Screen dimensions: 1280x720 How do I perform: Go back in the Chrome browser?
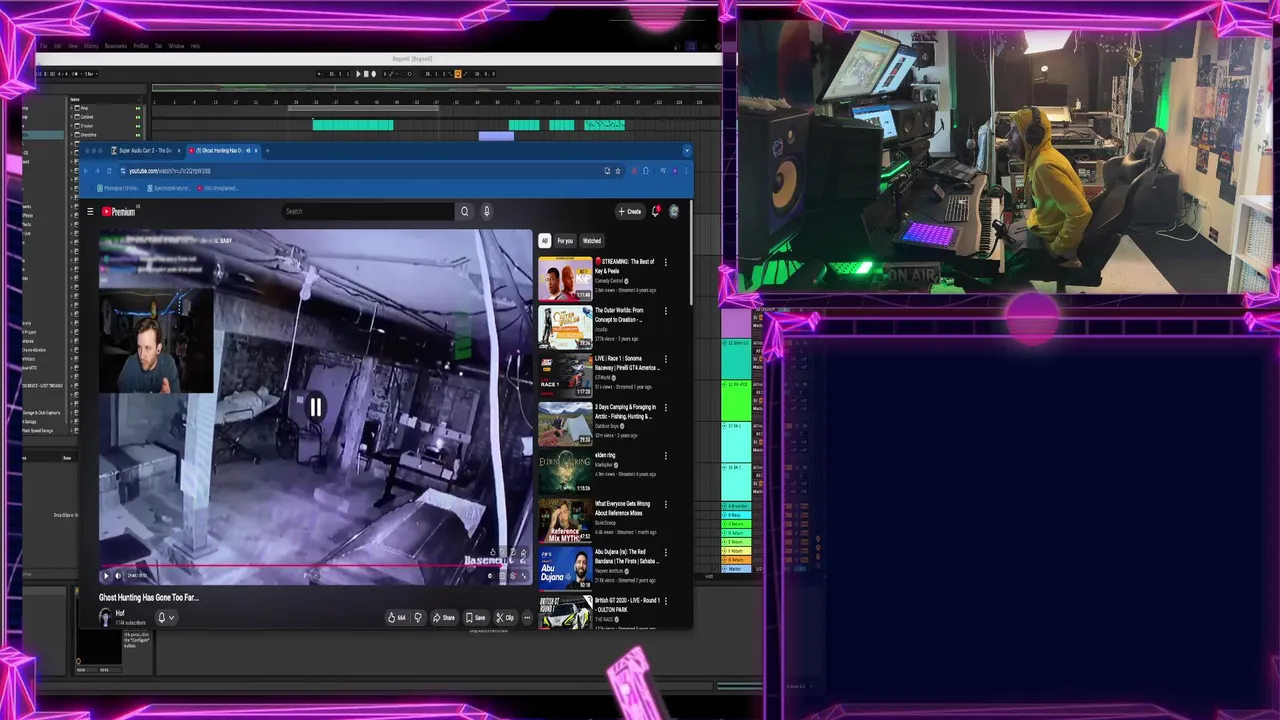click(86, 171)
